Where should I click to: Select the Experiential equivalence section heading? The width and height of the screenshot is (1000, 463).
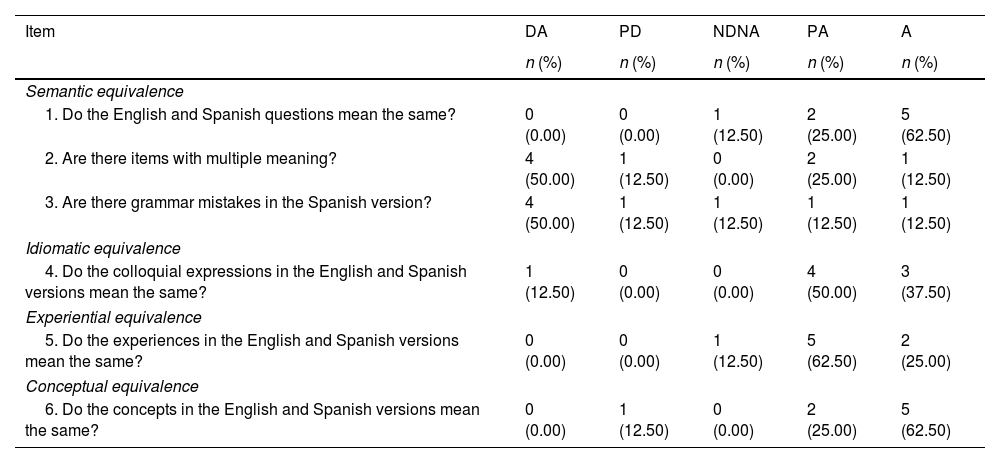(x=113, y=317)
